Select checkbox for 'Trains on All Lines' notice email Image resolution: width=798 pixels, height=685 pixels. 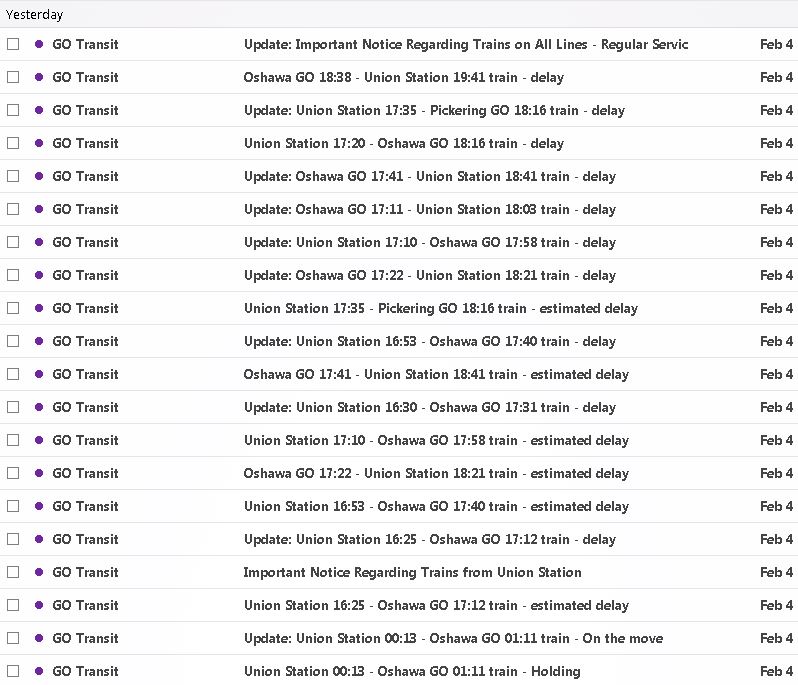pyautogui.click(x=13, y=44)
